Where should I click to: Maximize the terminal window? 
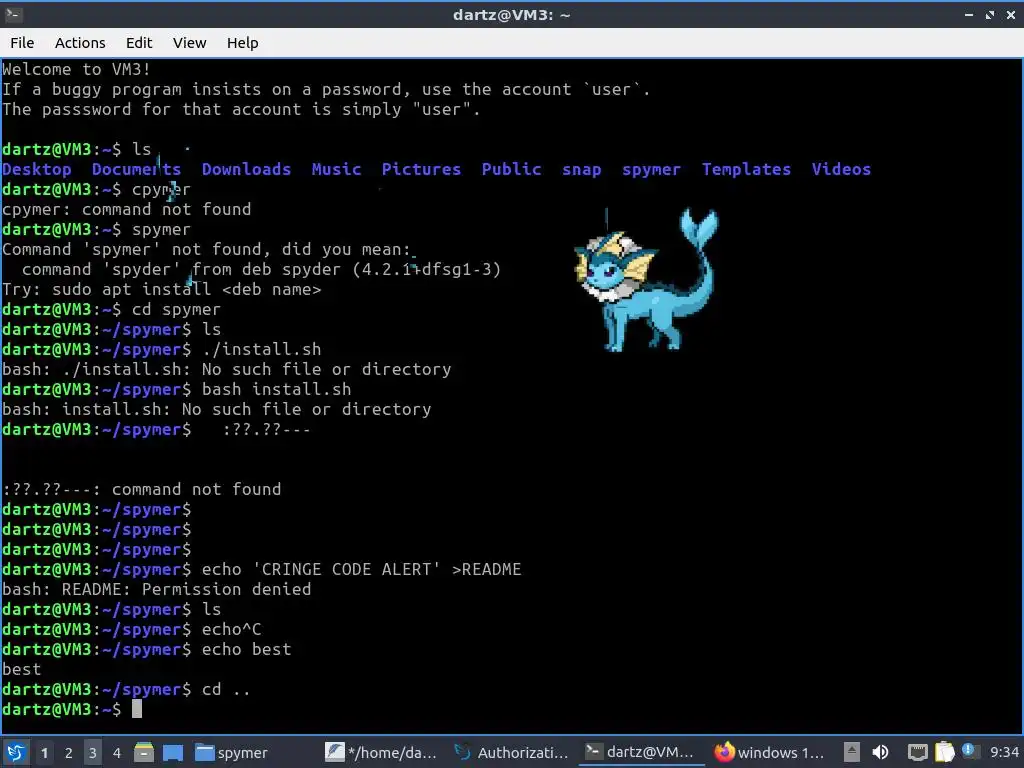tap(990, 14)
